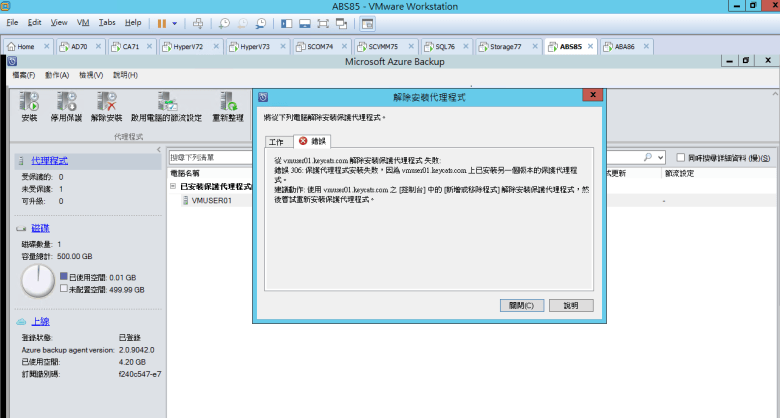The height and width of the screenshot is (418, 780).
Task: Open the search box dropdown arrow
Action: [660, 157]
